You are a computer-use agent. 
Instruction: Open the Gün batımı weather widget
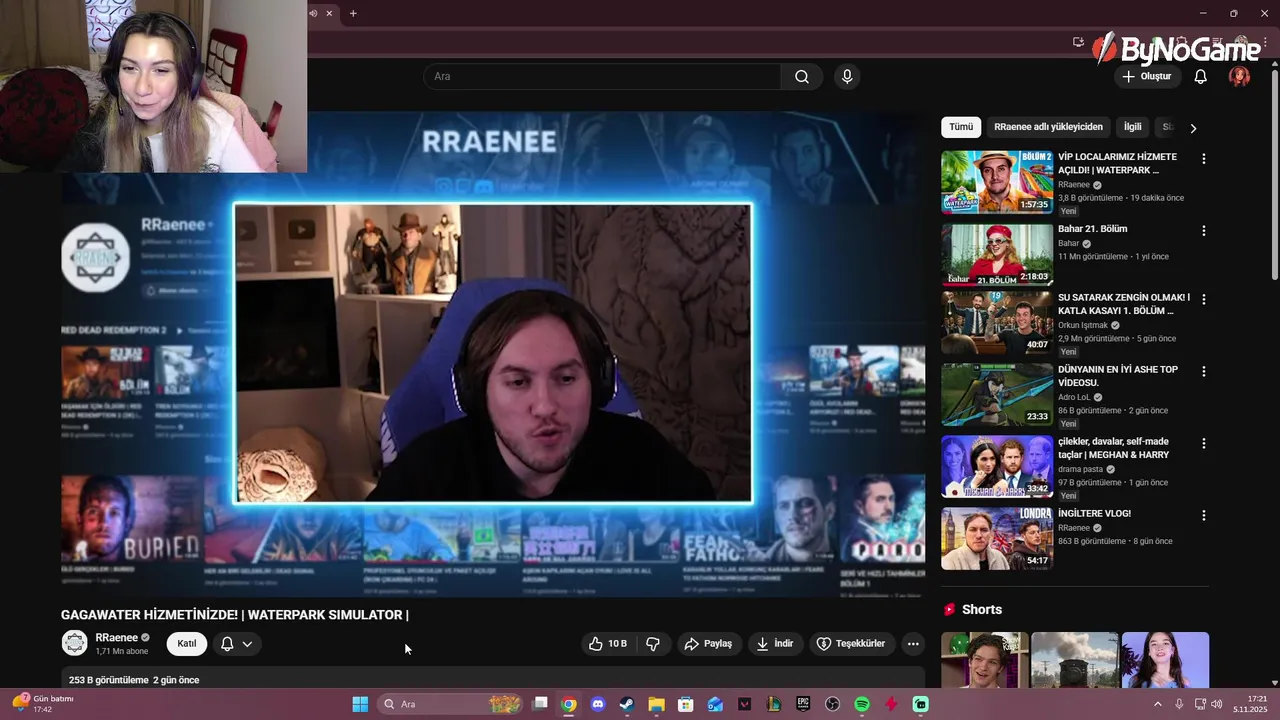44,704
